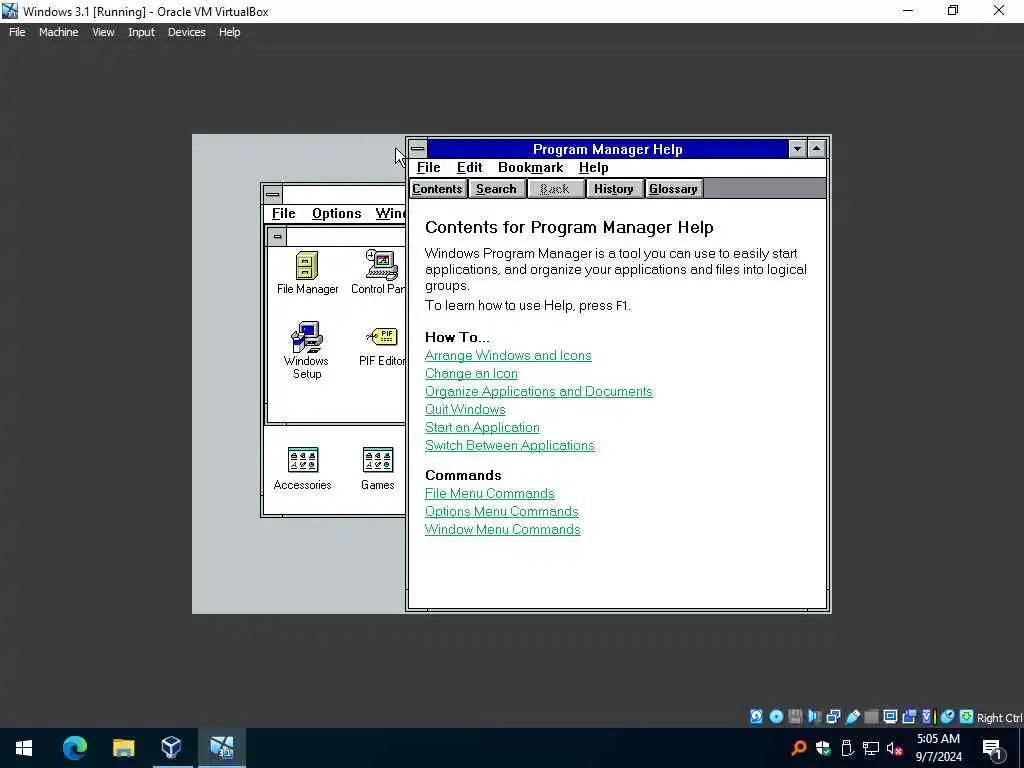Open Bookmark menu in Help window

530,168
